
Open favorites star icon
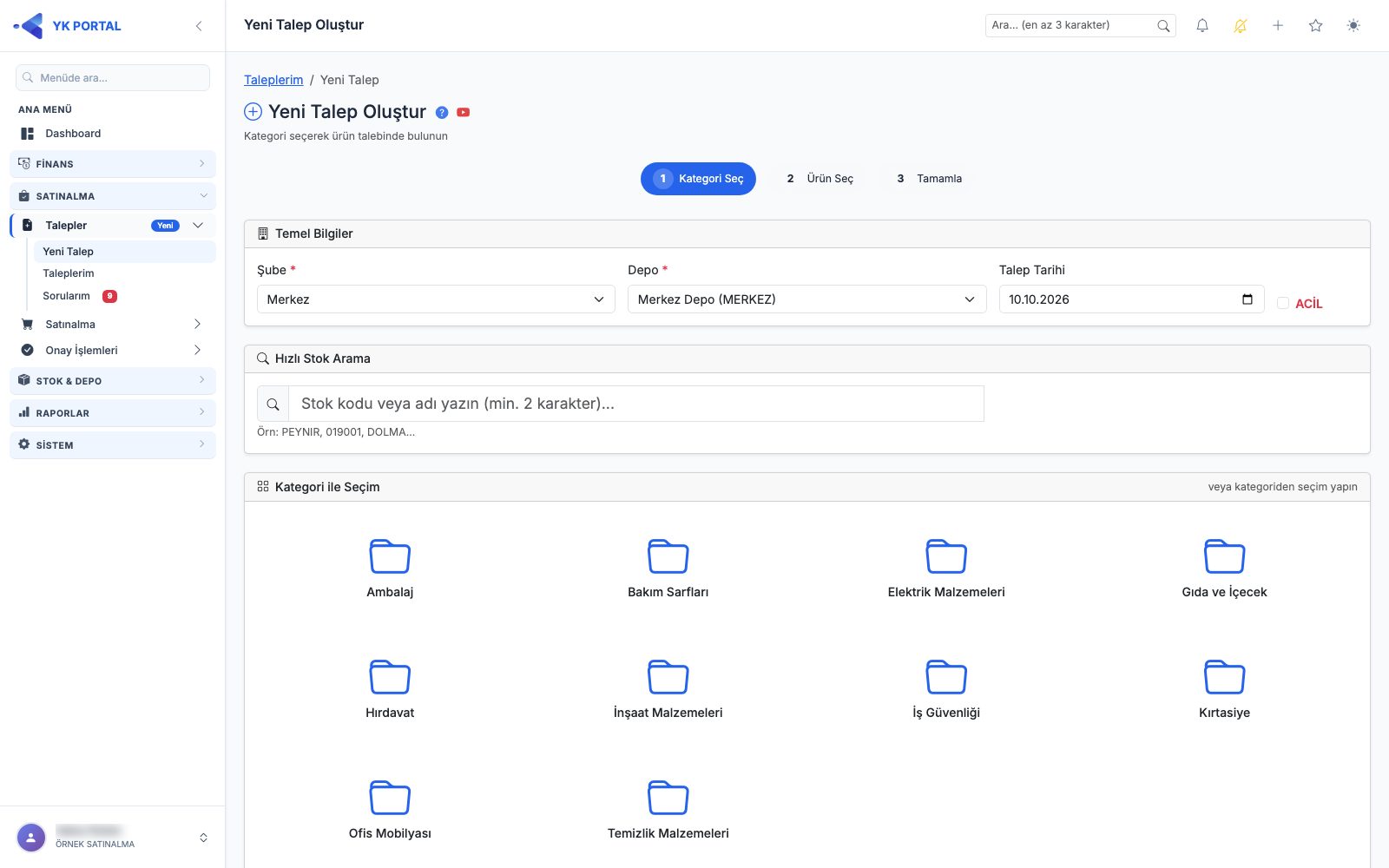(1316, 26)
